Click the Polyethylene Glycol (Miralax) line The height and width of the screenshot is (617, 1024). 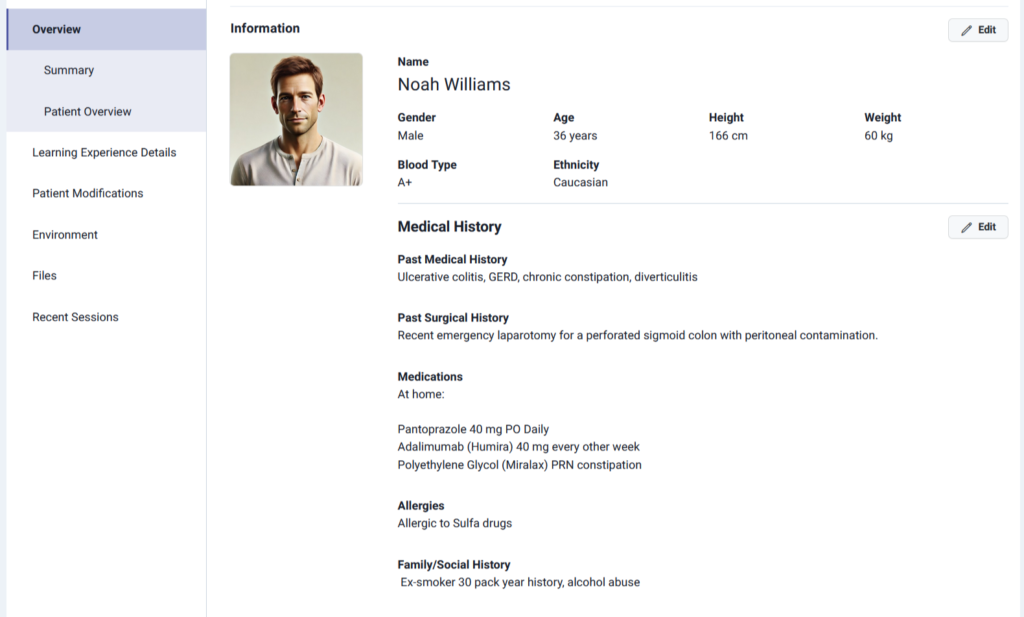pyautogui.click(x=519, y=465)
